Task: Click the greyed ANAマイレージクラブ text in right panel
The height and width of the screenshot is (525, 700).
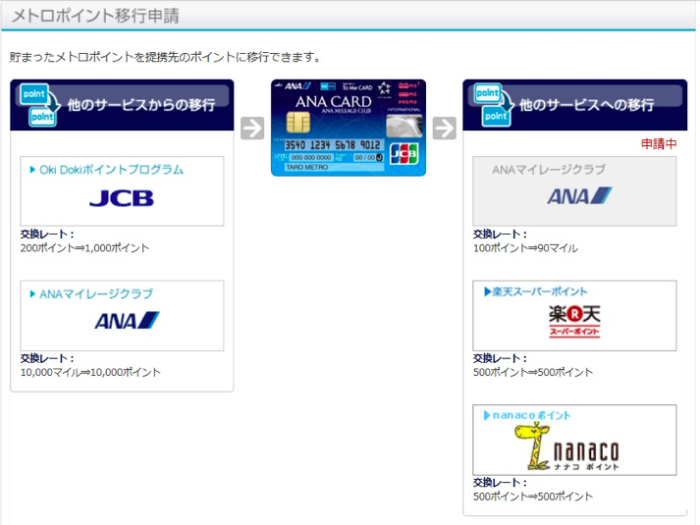Action: click(x=548, y=170)
